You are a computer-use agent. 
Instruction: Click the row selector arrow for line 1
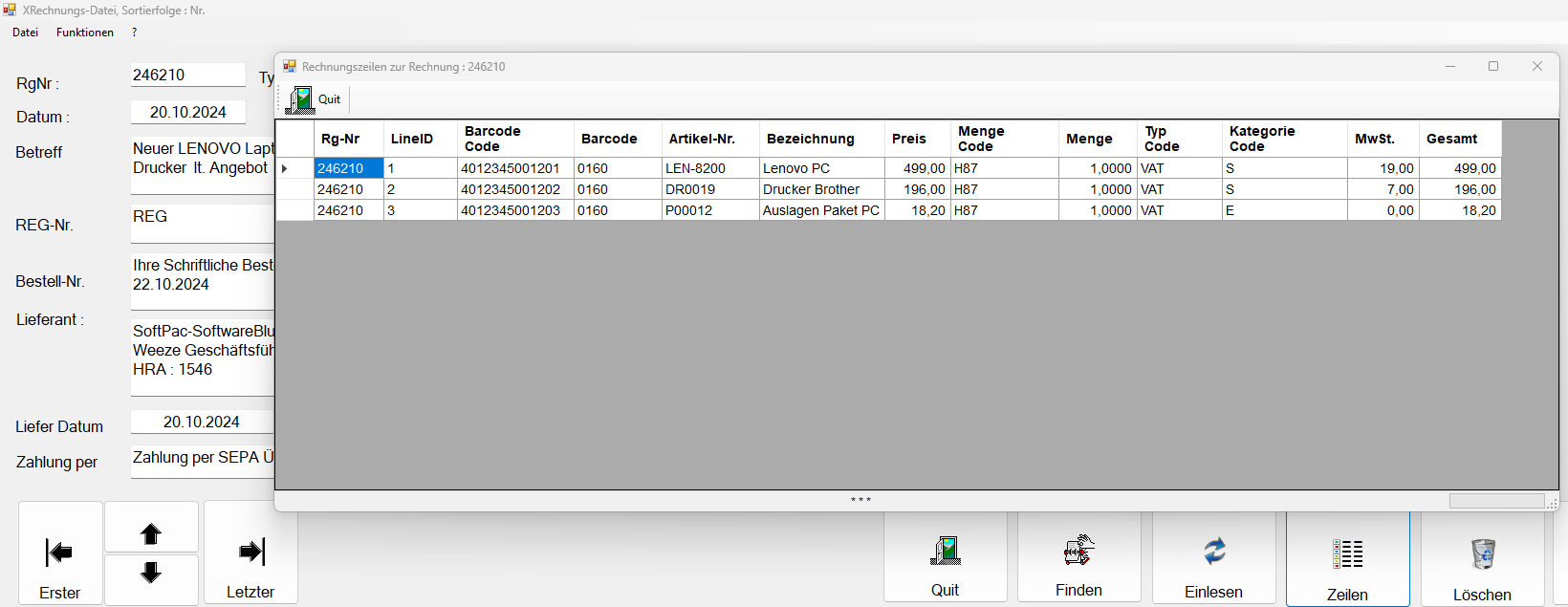coord(294,168)
